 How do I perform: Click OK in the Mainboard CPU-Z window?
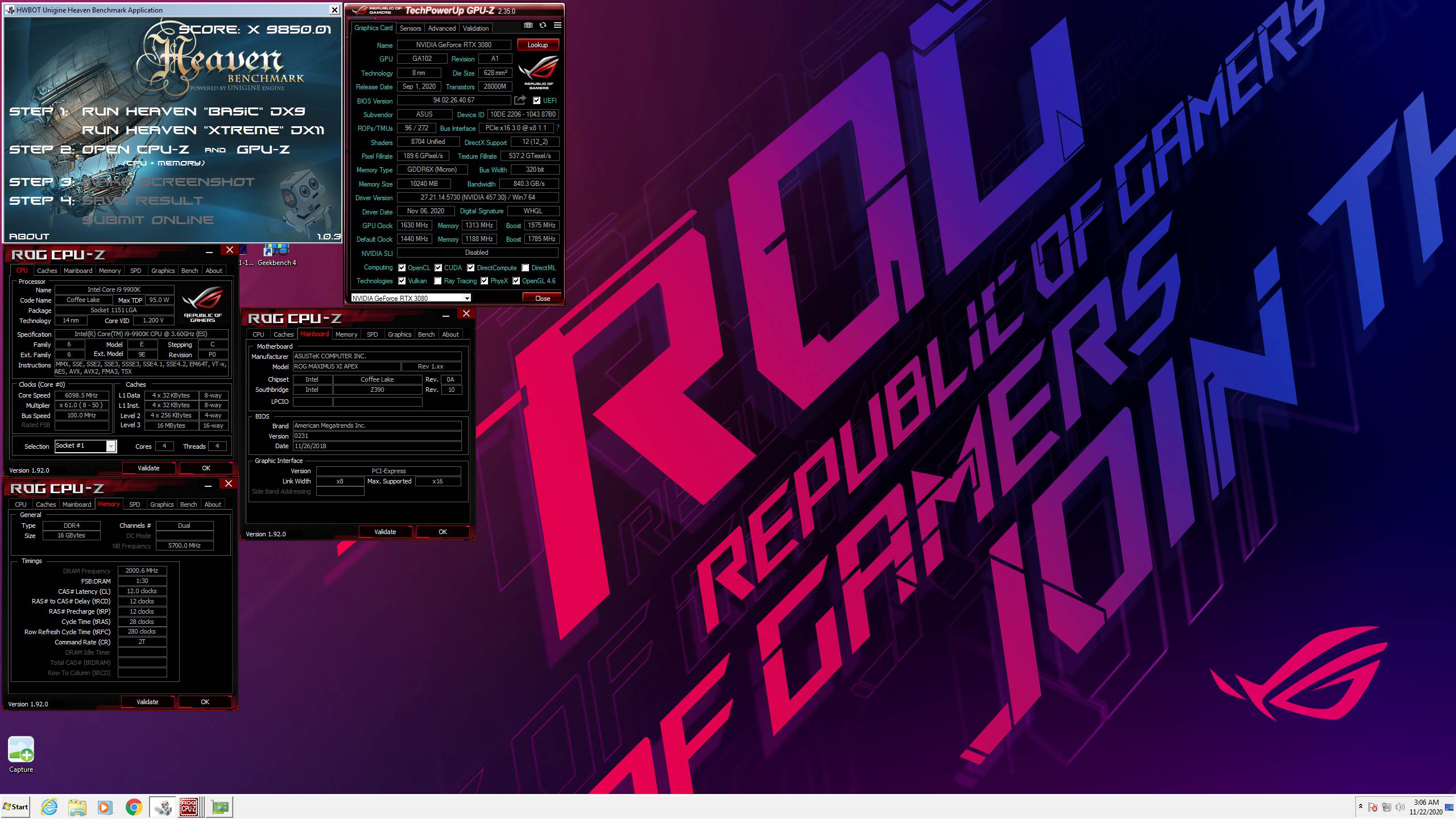coord(443,532)
